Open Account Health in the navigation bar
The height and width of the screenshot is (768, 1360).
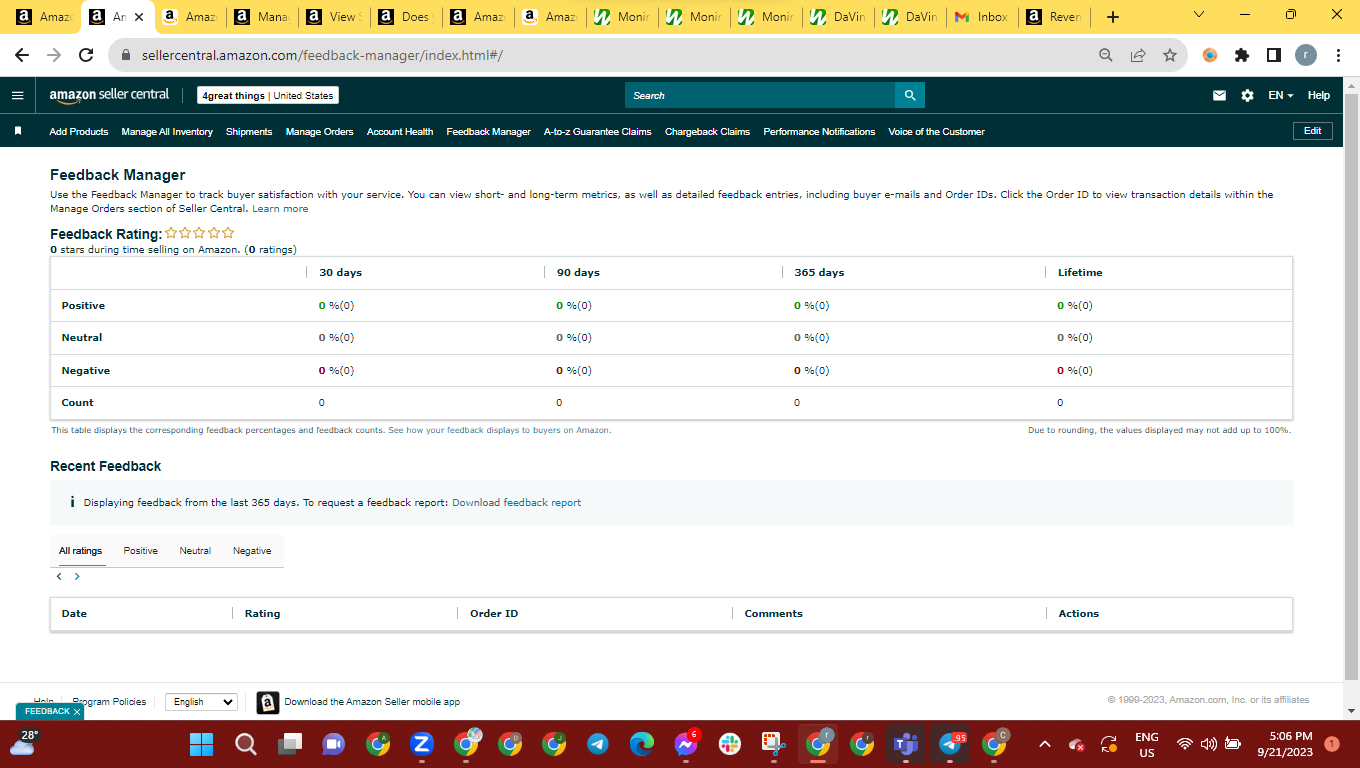(400, 131)
